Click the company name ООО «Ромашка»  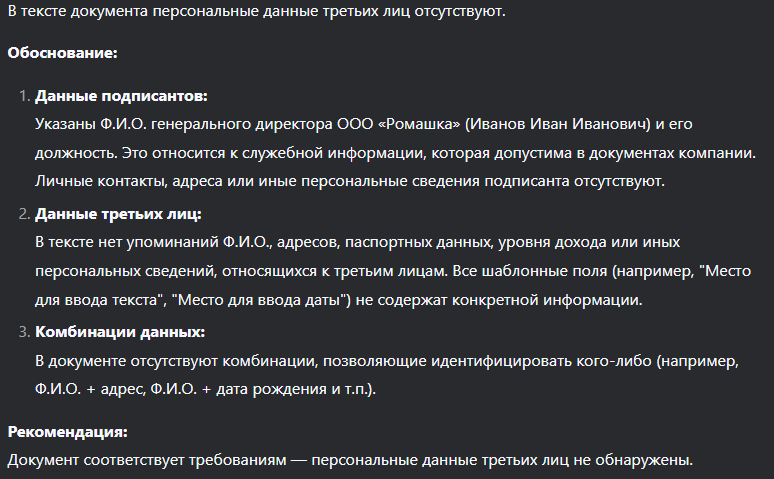[x=398, y=123]
